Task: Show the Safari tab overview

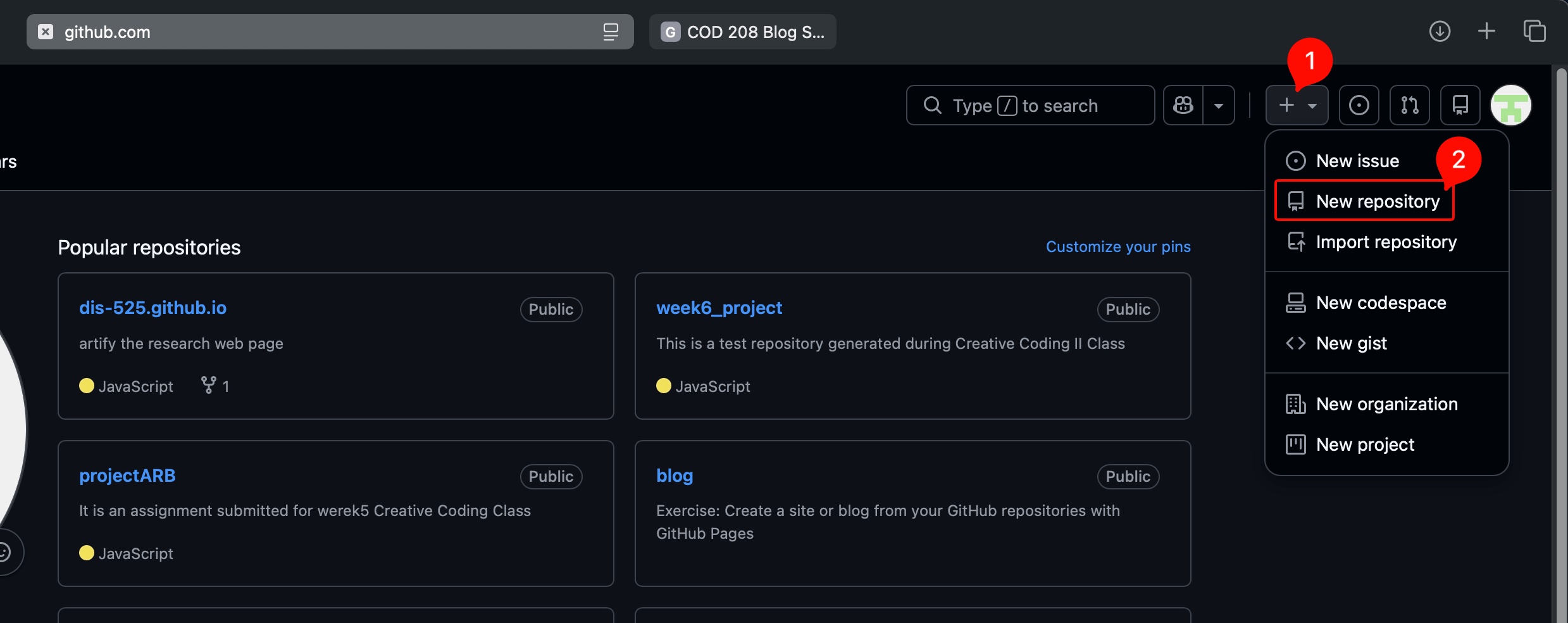Action: pyautogui.click(x=1534, y=31)
